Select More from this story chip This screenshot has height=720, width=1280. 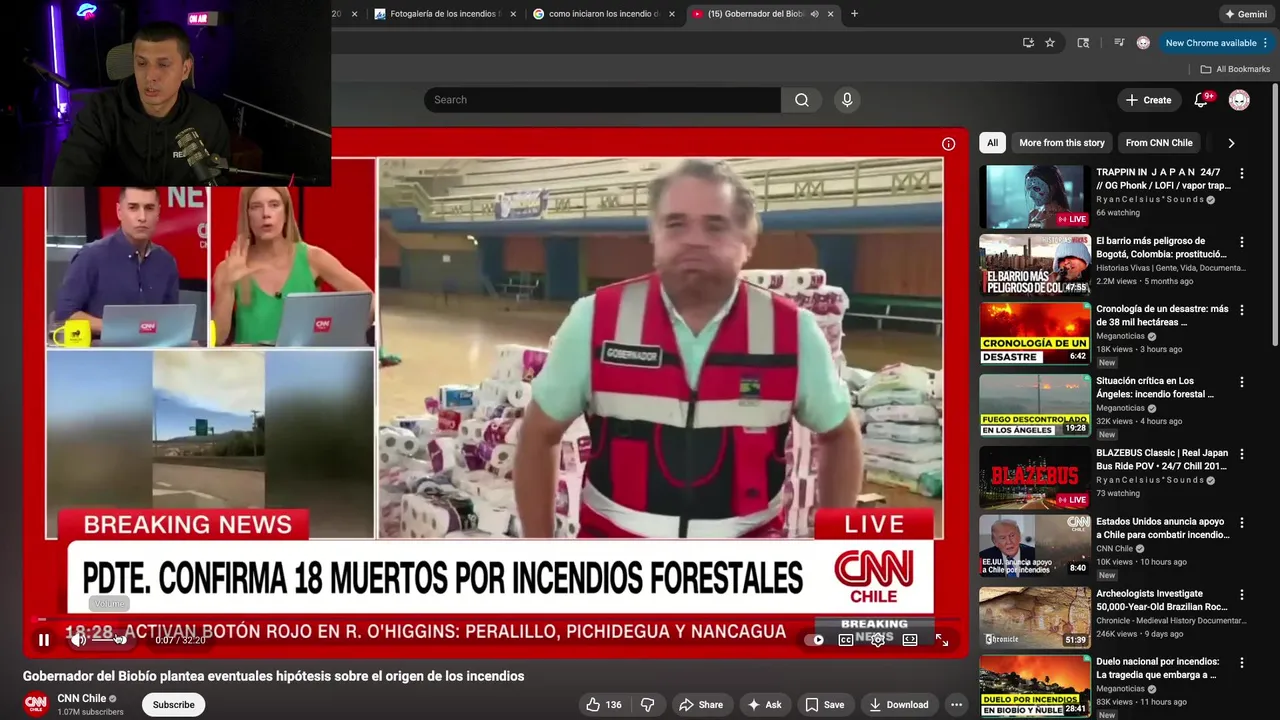coord(1062,143)
